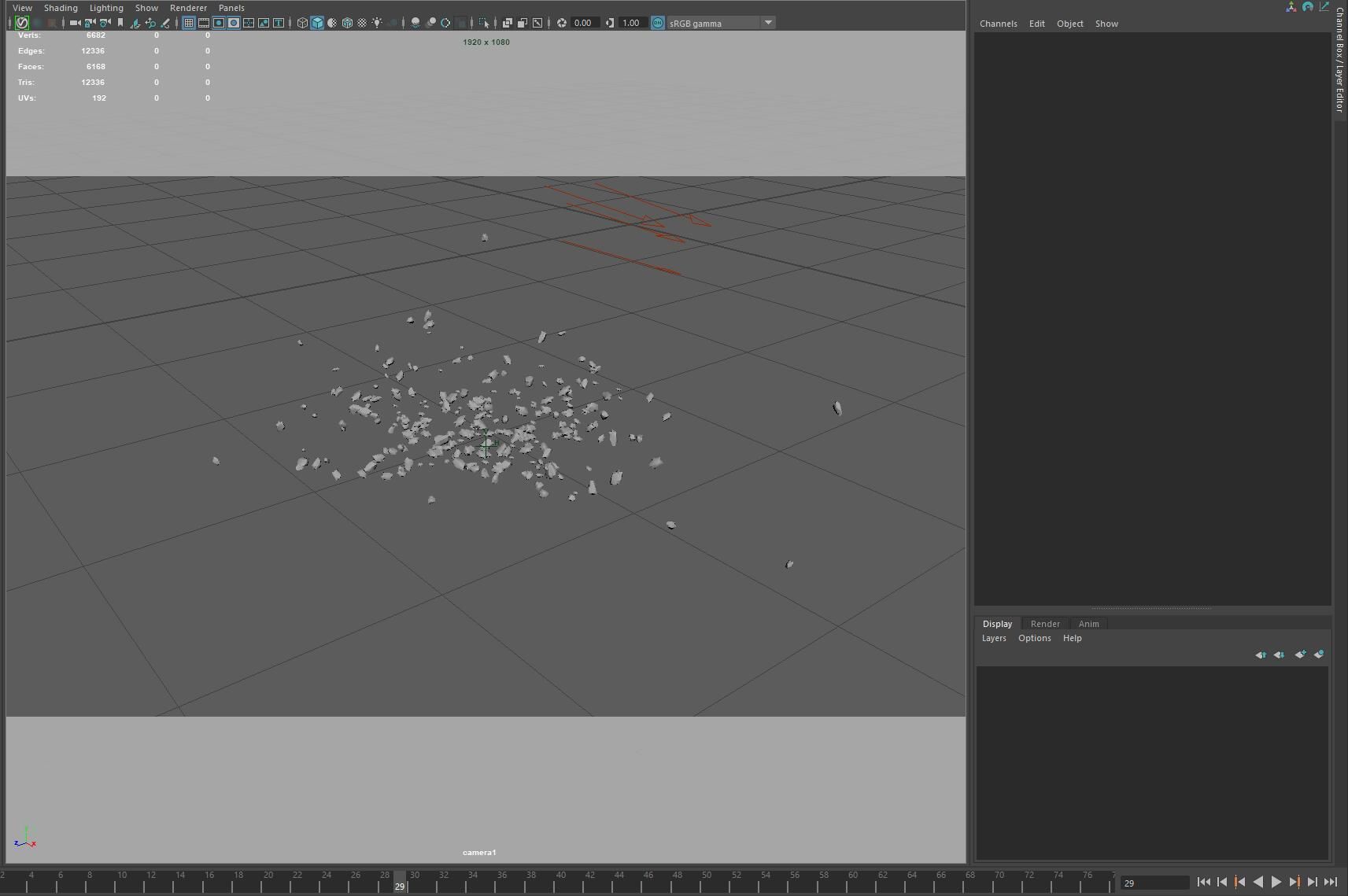The height and width of the screenshot is (896, 1348).
Task: Switch to Wireframe display cube icon
Action: (x=302, y=23)
